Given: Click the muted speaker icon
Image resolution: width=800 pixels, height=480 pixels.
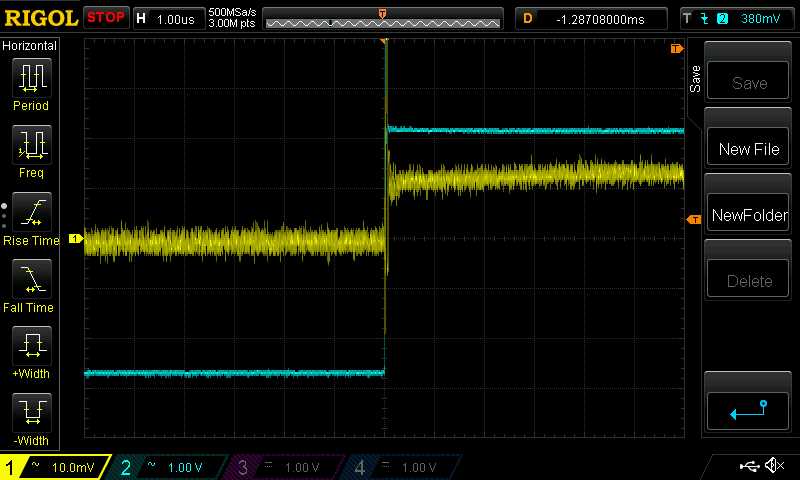Looking at the screenshot, I should [774, 465].
